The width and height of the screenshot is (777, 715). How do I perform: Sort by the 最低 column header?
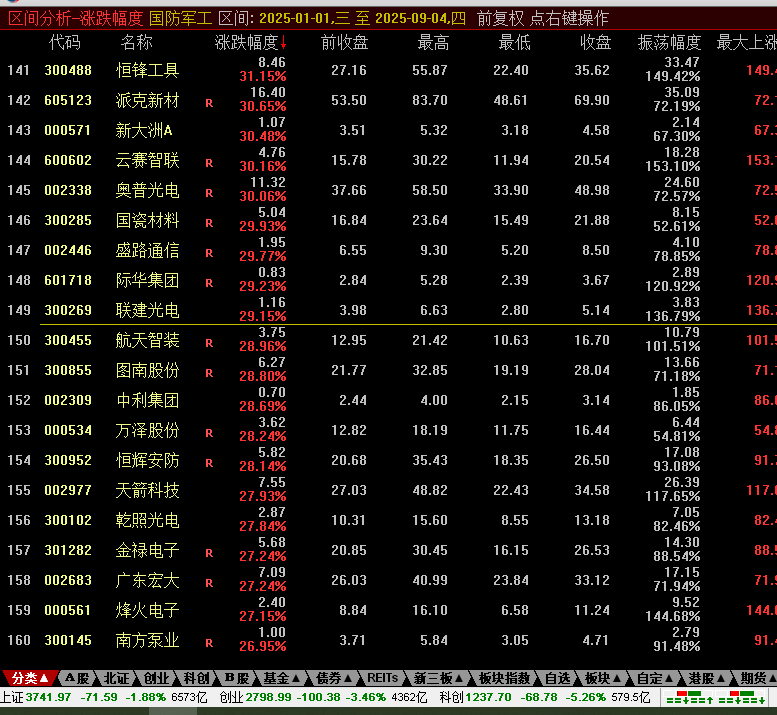click(514, 43)
